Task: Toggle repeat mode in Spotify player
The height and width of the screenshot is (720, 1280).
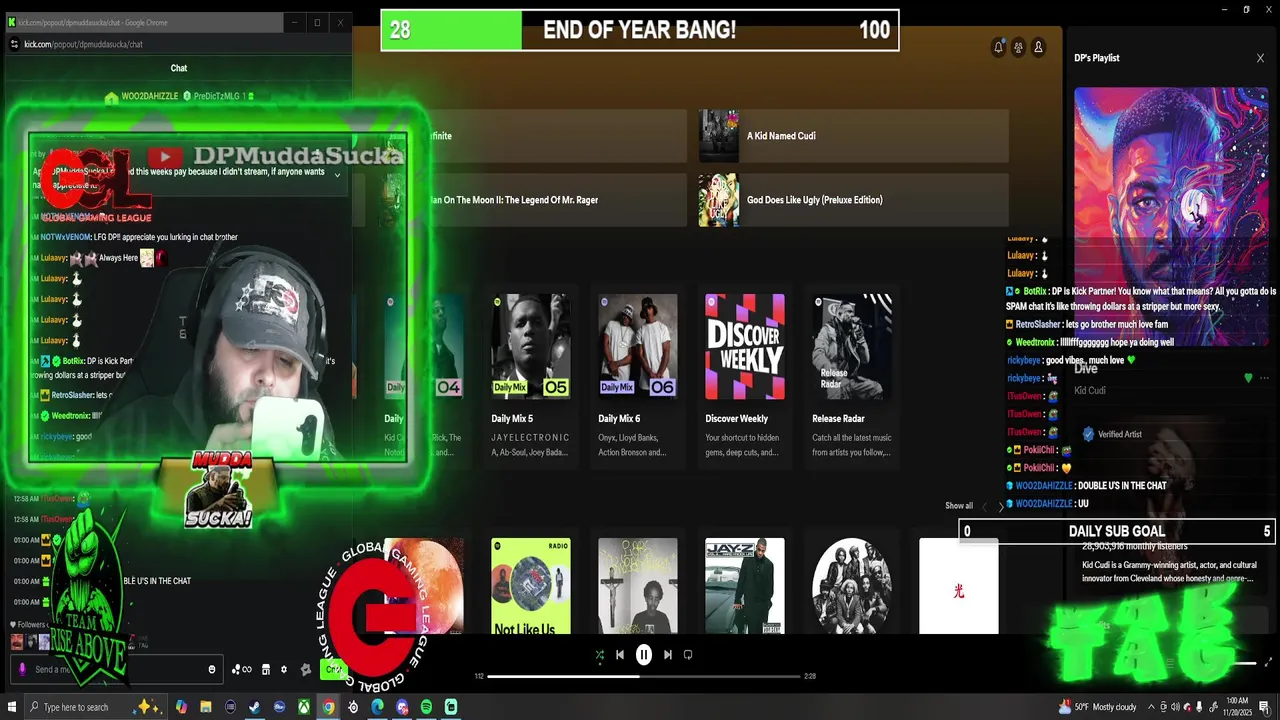Action: pos(688,655)
